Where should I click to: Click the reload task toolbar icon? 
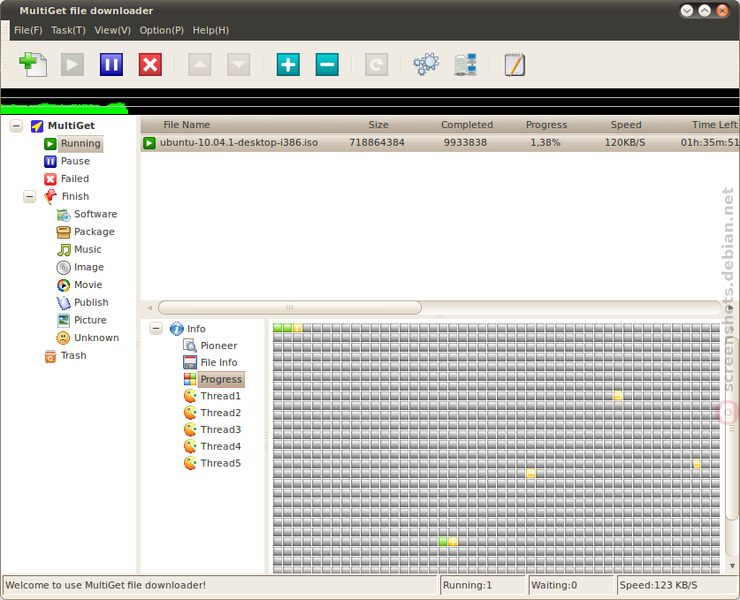pyautogui.click(x=376, y=64)
